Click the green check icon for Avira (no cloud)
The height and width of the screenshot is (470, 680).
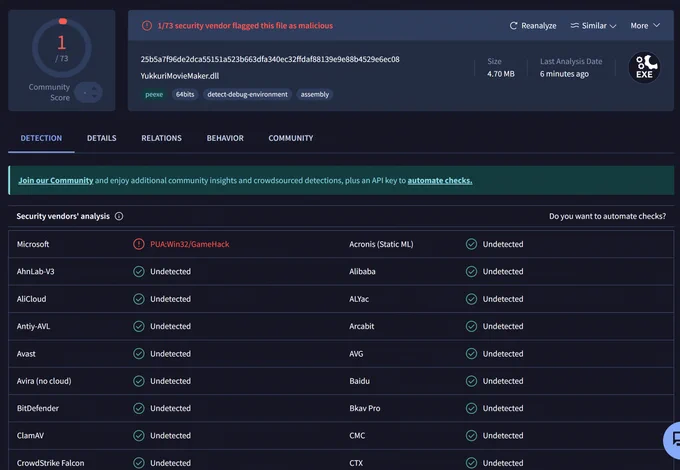pyautogui.click(x=139, y=381)
